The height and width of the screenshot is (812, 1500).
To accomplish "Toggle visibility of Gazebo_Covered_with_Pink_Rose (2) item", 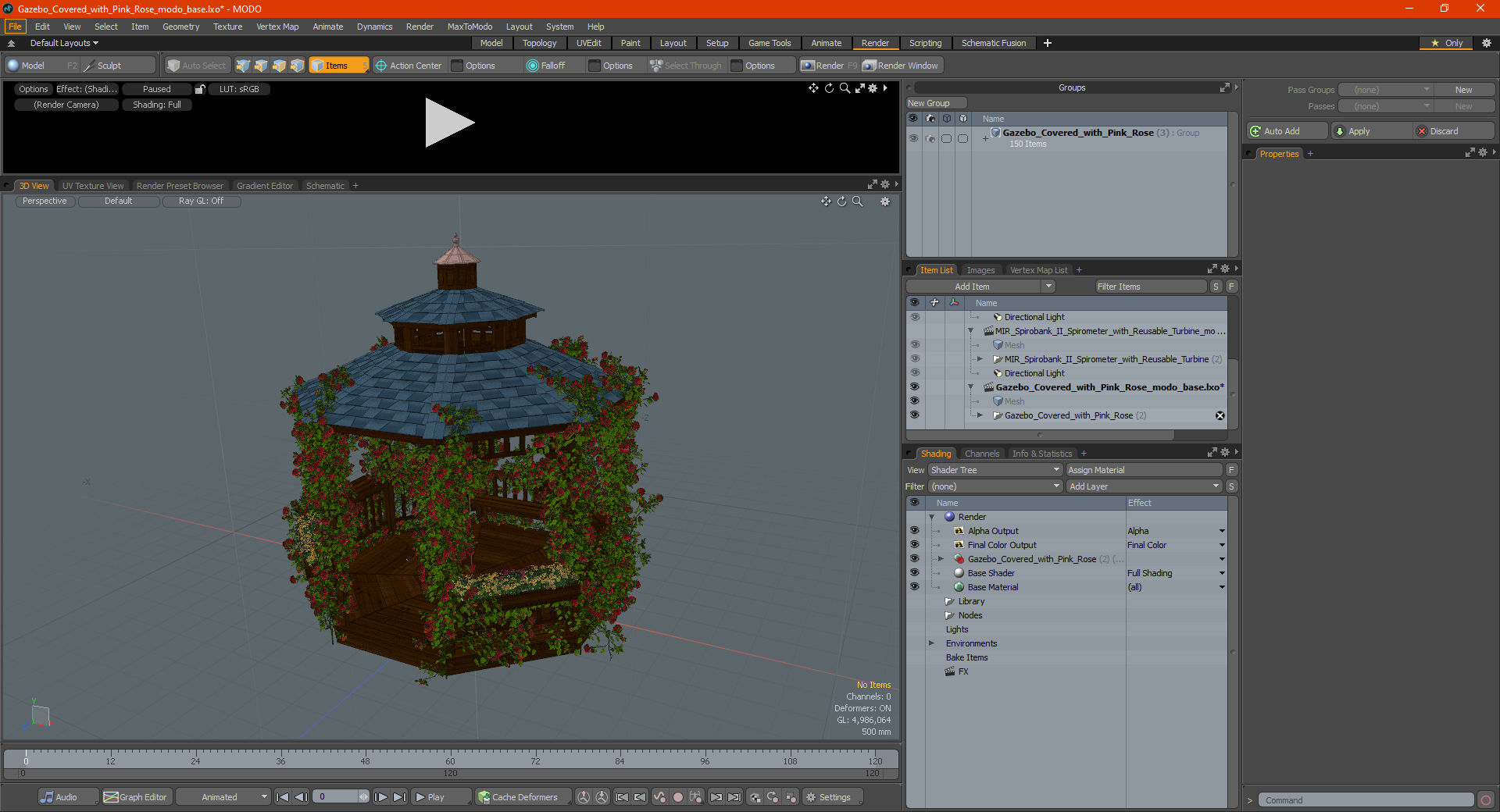I will coord(914,415).
